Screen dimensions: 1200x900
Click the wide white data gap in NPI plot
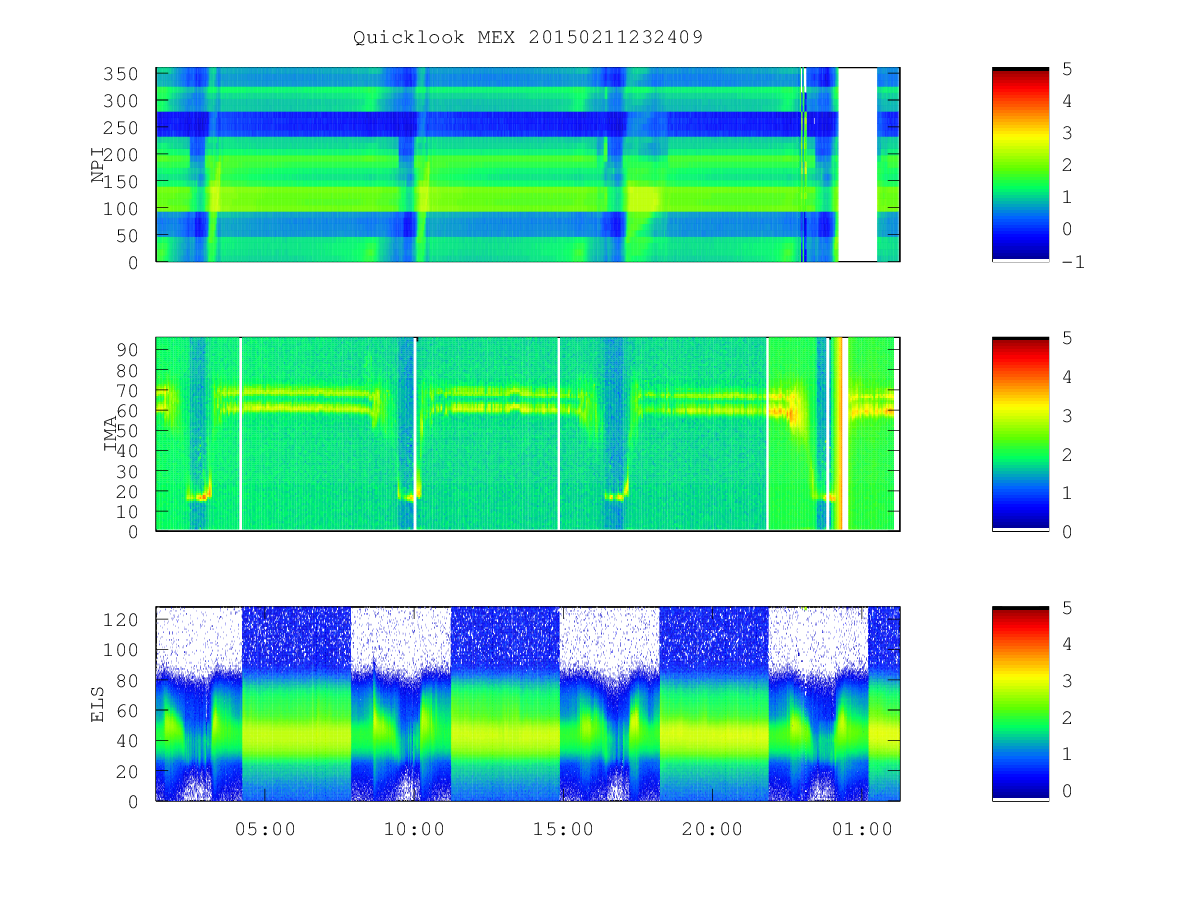857,165
